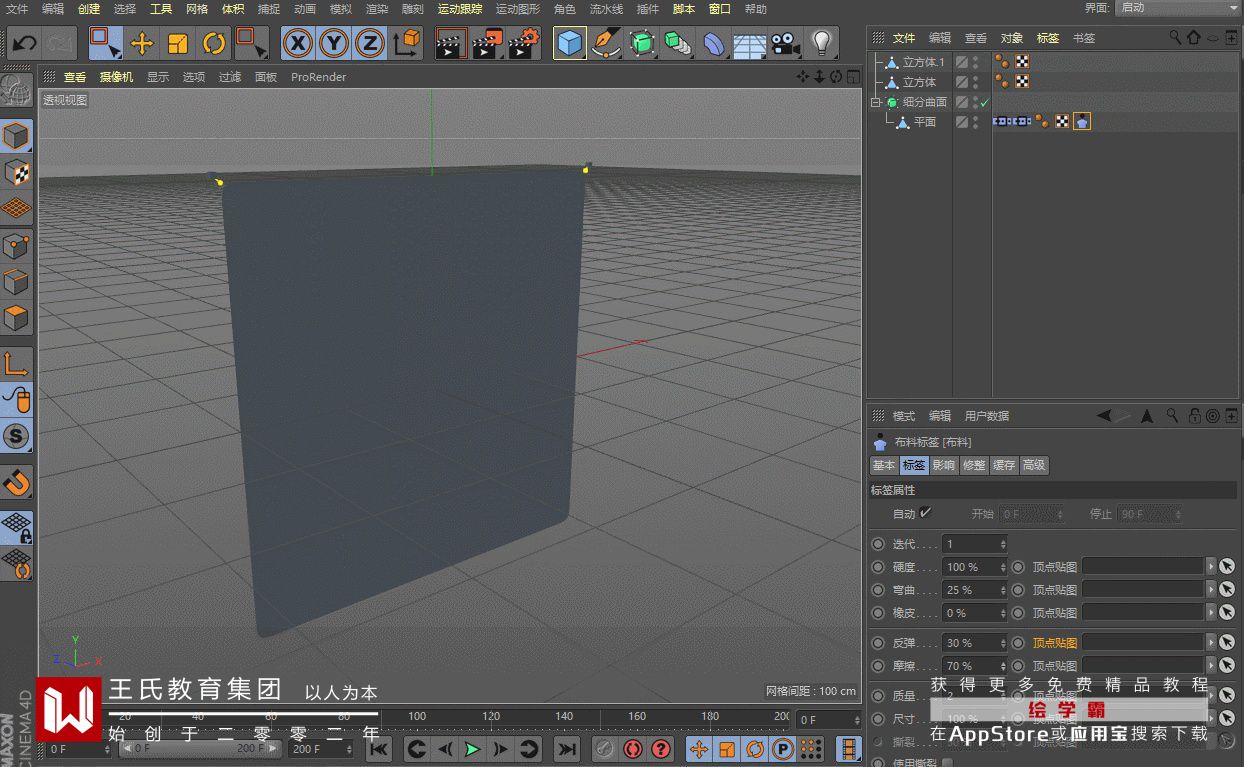The image size is (1244, 767).
Task: Open the bend deformer icon
Action: pyautogui.click(x=713, y=43)
